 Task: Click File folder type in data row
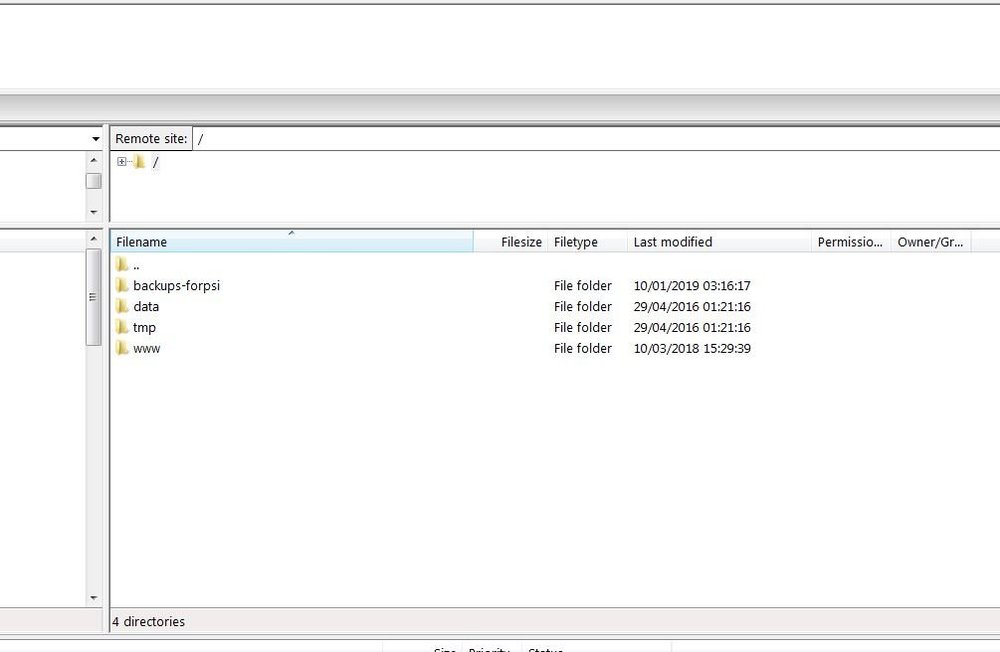point(583,306)
